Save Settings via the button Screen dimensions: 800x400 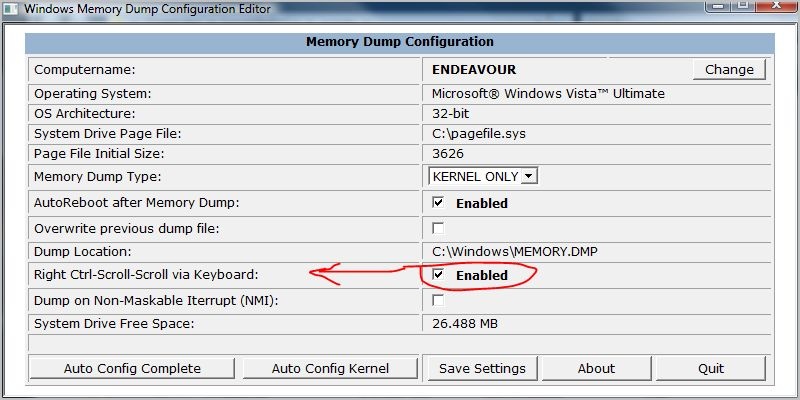click(x=482, y=368)
